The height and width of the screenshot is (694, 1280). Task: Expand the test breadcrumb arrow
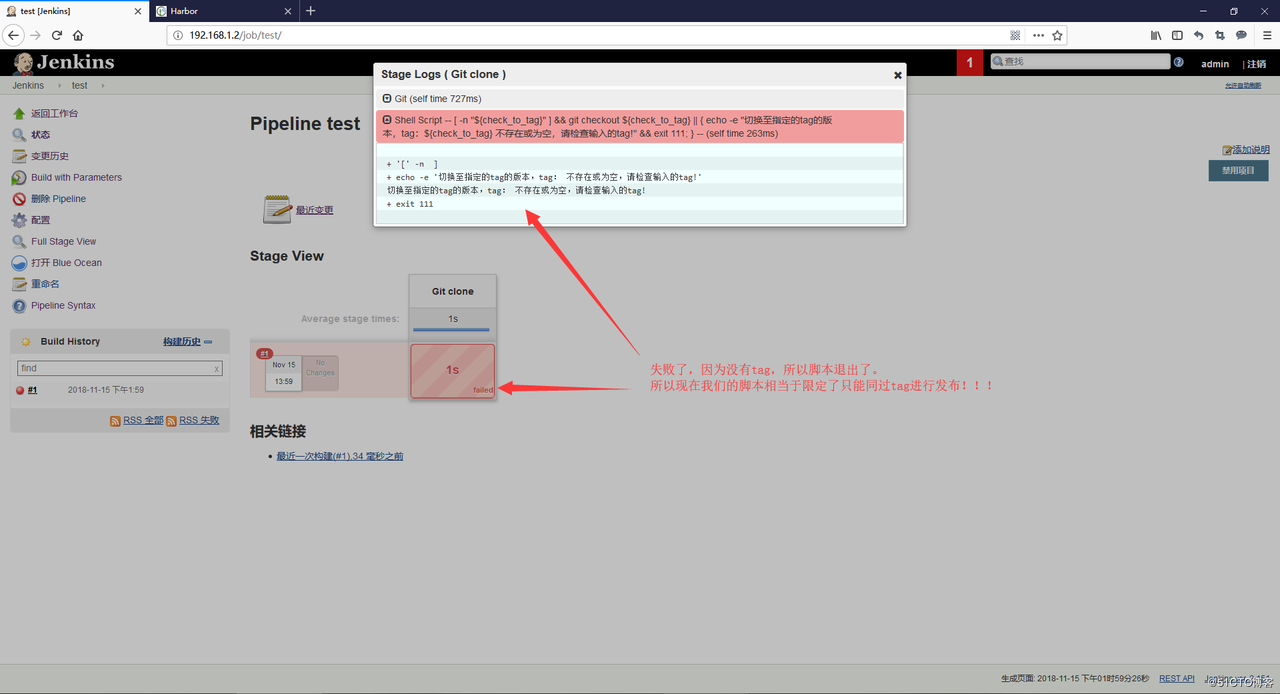pyautogui.click(x=101, y=86)
